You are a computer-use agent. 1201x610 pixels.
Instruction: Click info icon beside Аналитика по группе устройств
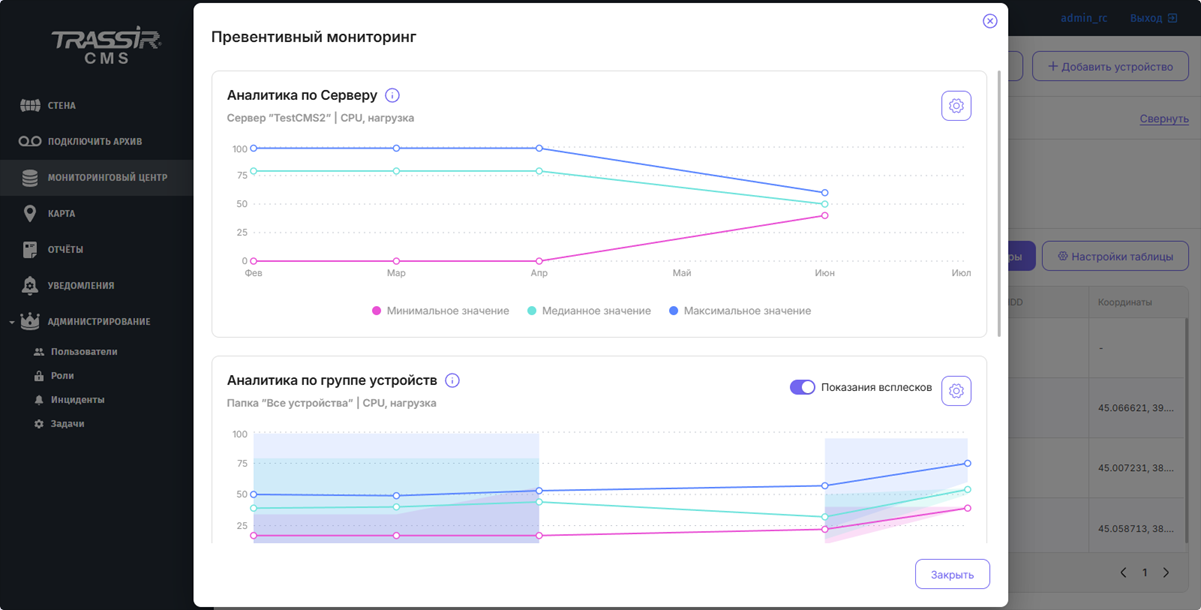(452, 381)
